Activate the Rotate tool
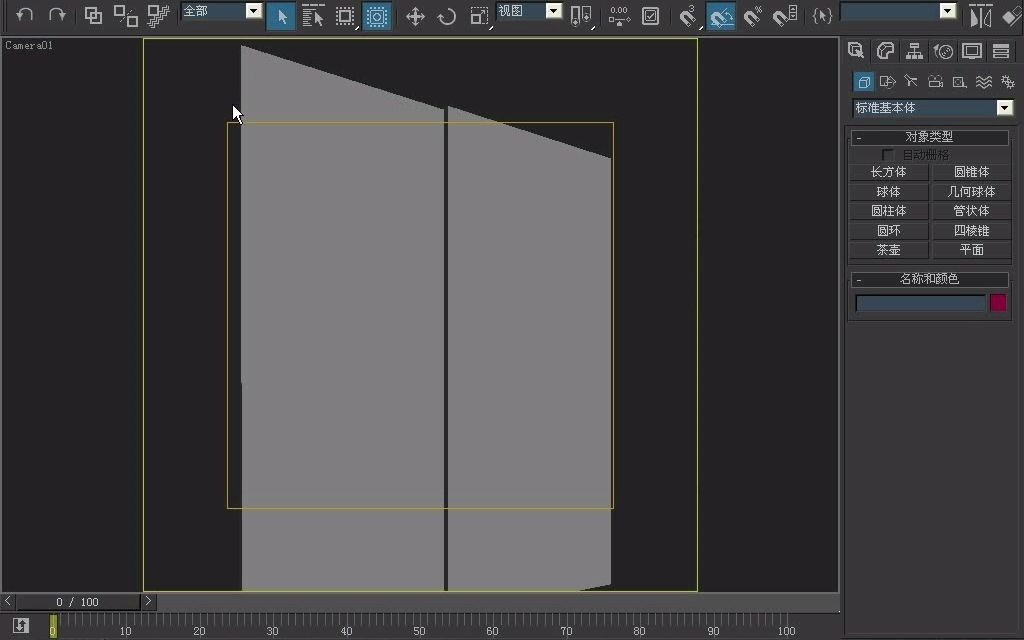The width and height of the screenshot is (1024, 640). [x=447, y=16]
